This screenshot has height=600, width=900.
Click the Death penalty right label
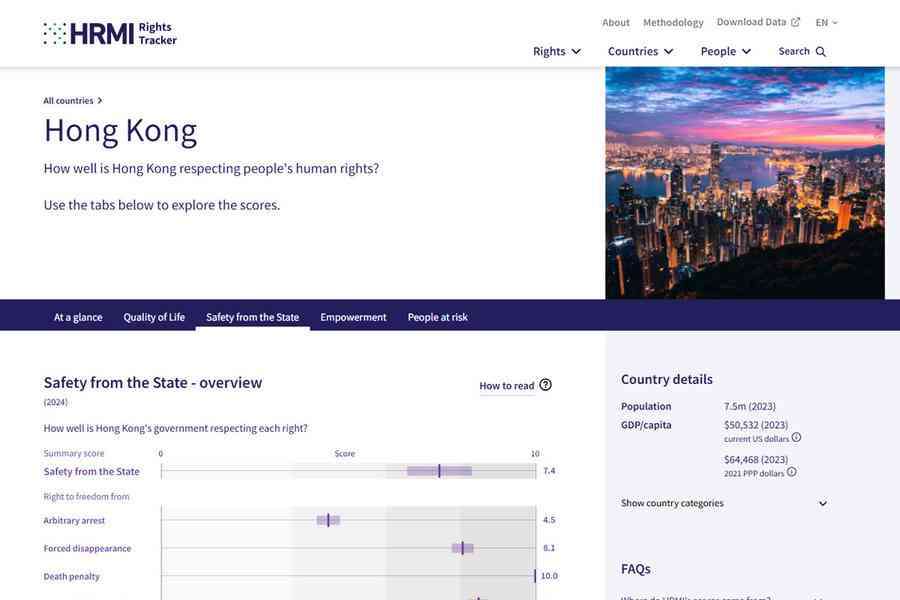click(x=71, y=576)
